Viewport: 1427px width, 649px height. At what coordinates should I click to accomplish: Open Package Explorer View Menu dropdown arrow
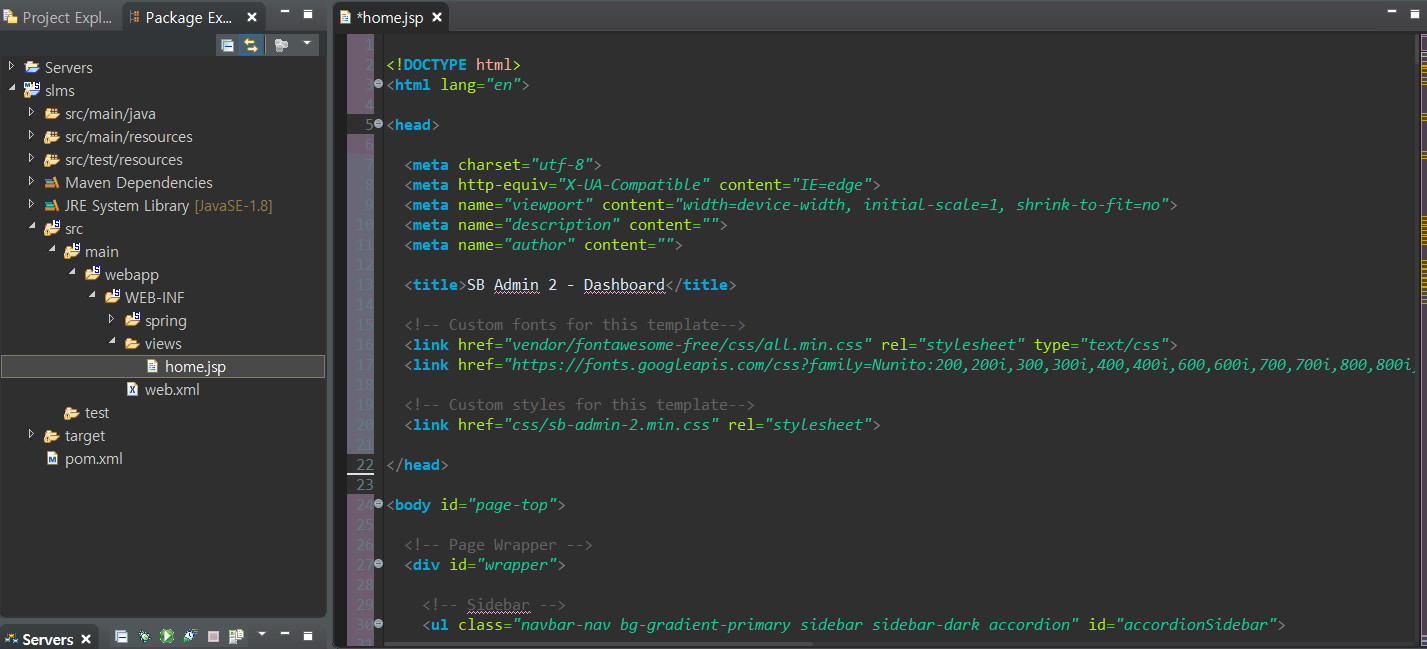[306, 43]
